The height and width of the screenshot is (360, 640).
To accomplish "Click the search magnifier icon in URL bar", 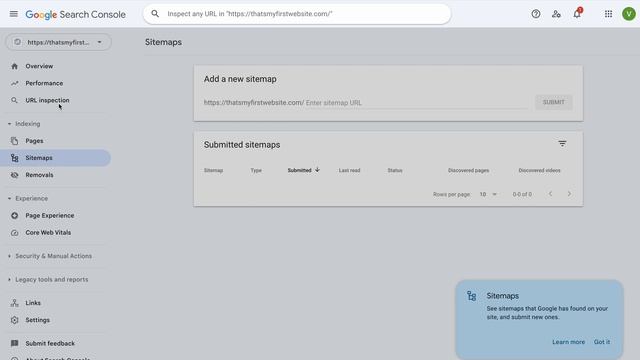I will [x=155, y=14].
